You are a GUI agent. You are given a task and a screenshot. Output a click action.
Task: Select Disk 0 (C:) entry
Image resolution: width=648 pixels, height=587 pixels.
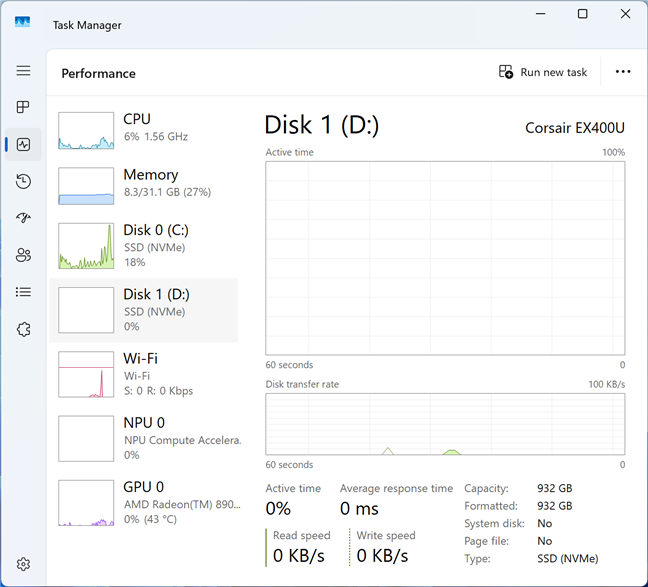click(144, 246)
